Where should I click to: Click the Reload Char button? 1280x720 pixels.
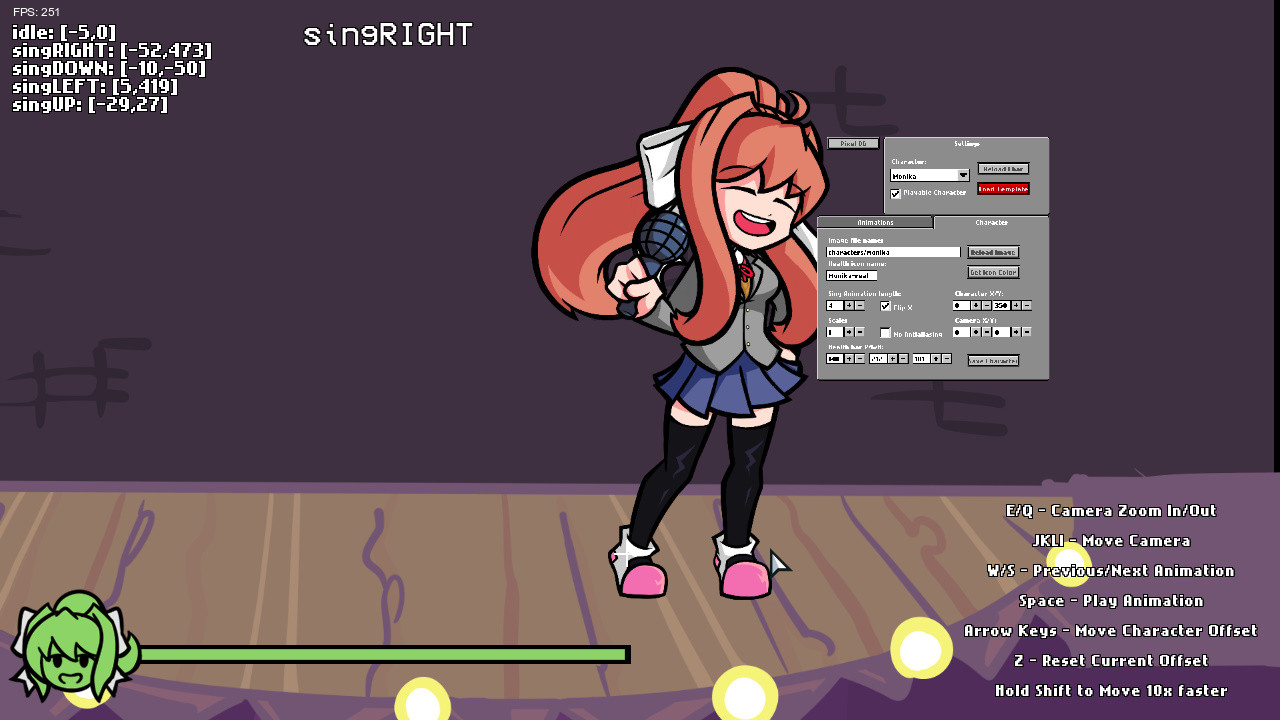coord(1004,168)
